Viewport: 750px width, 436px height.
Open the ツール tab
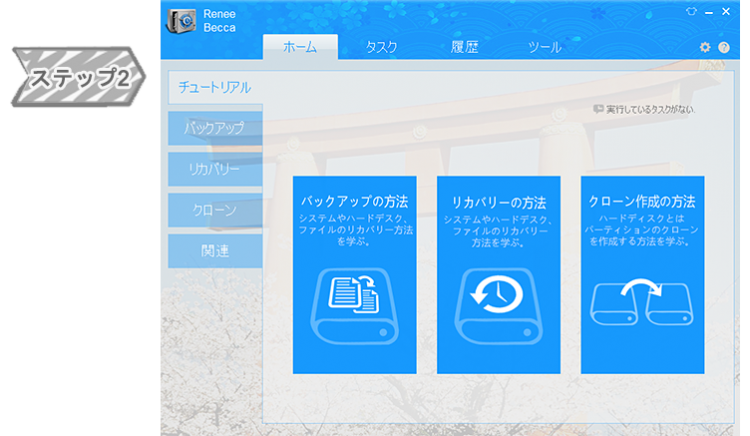(544, 47)
